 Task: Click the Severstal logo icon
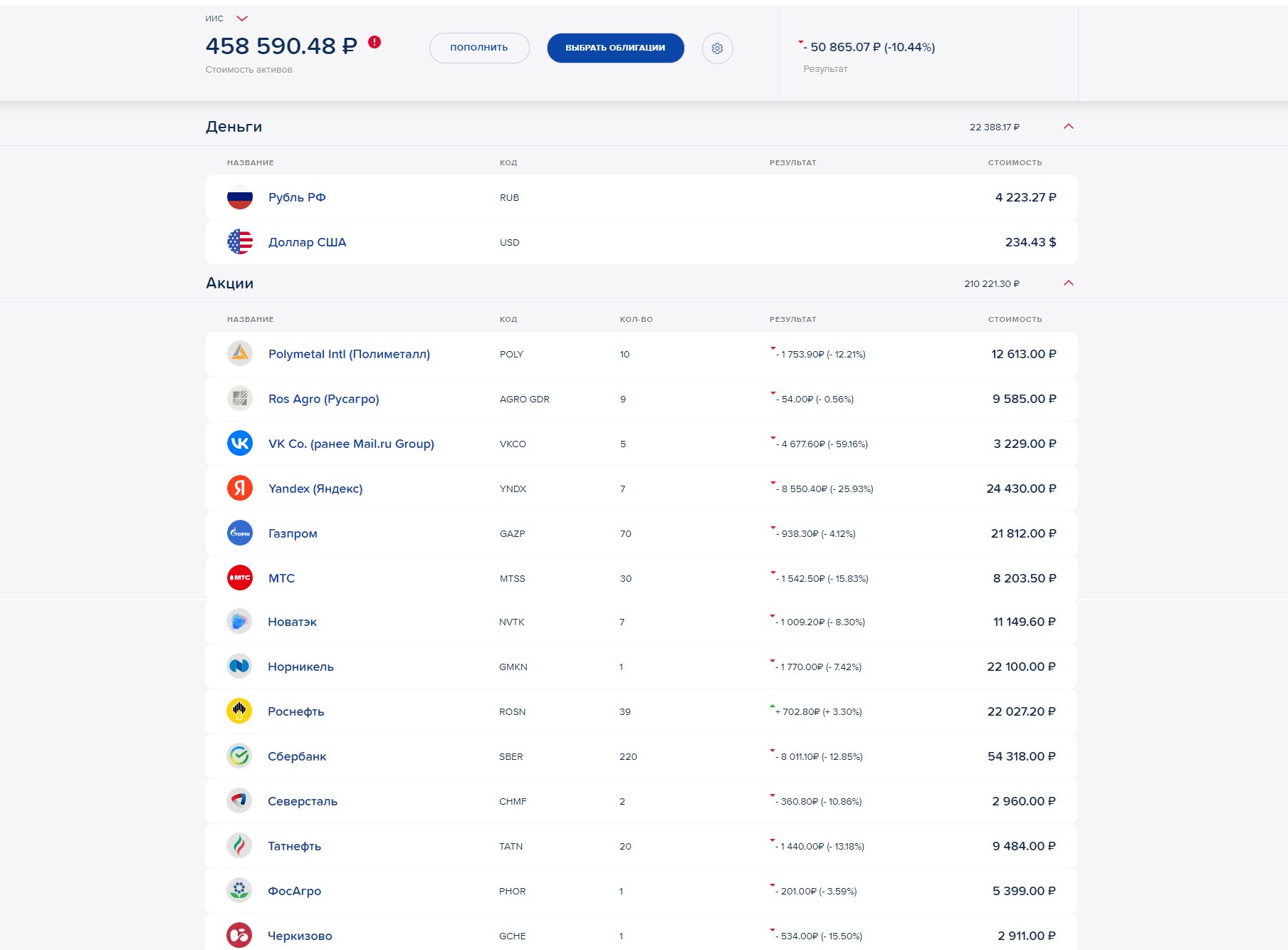(x=239, y=801)
